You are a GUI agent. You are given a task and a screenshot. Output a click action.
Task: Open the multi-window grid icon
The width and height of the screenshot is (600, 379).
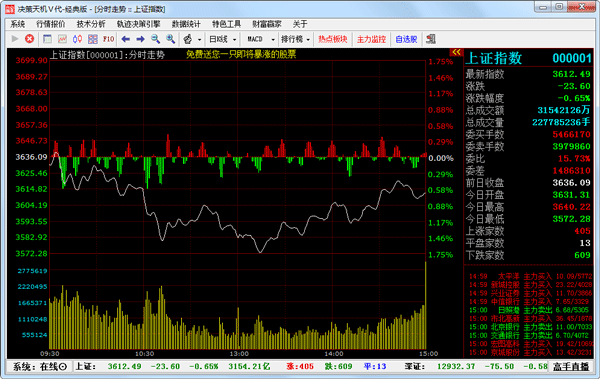point(93,39)
